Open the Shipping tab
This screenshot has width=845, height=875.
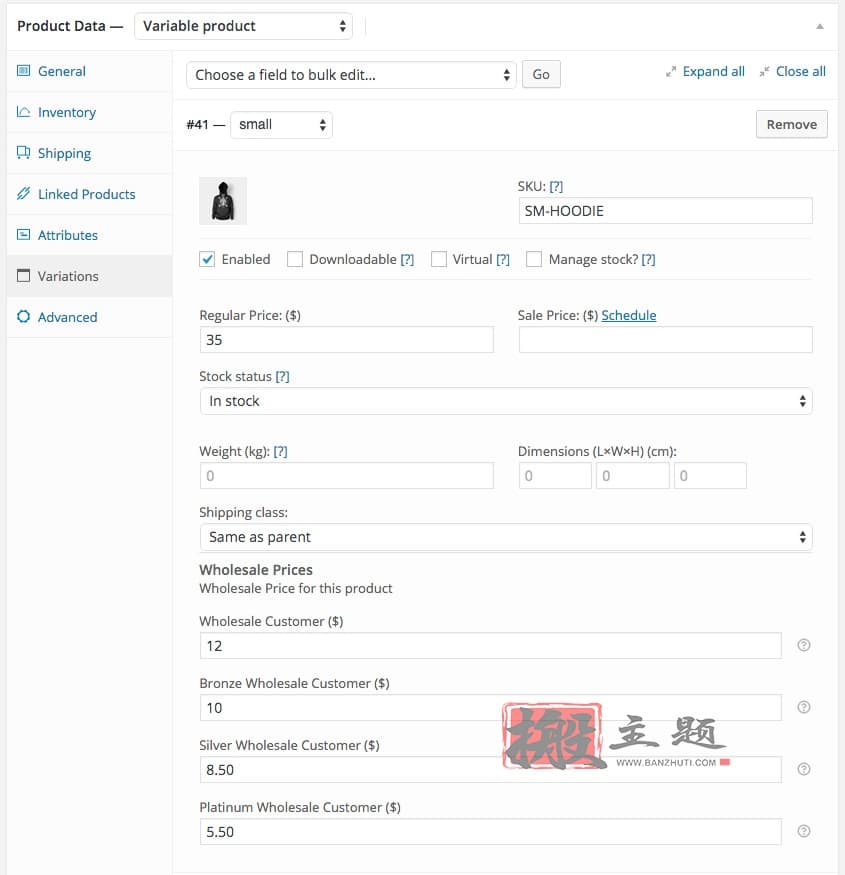(x=89, y=153)
